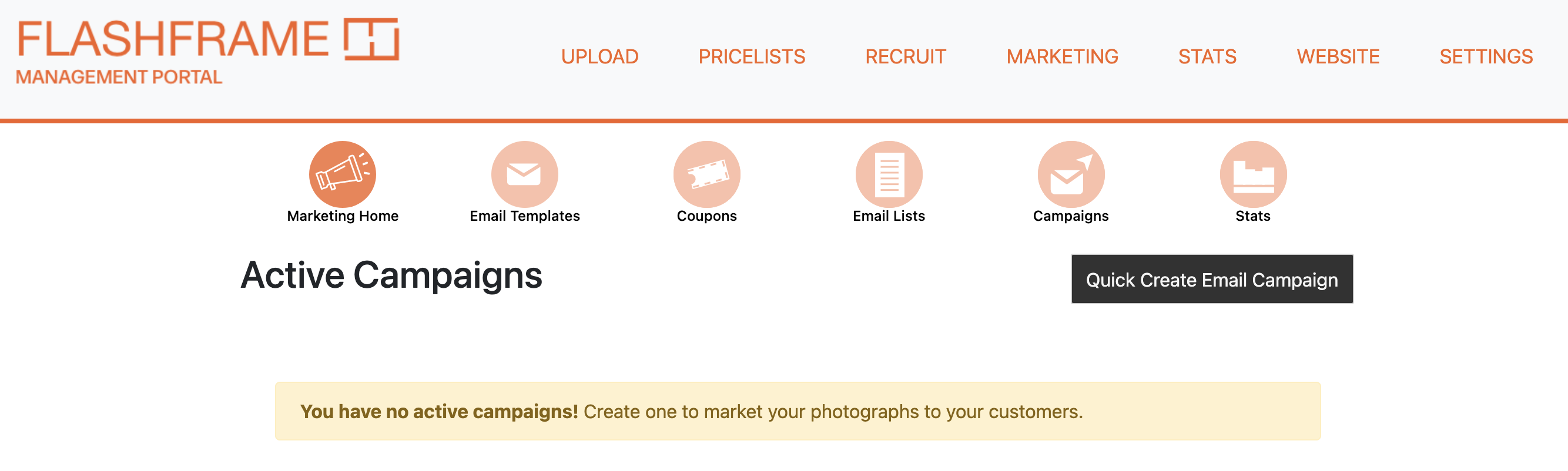Image resolution: width=1568 pixels, height=471 pixels.
Task: Click the Email Lists text label
Action: (x=889, y=216)
